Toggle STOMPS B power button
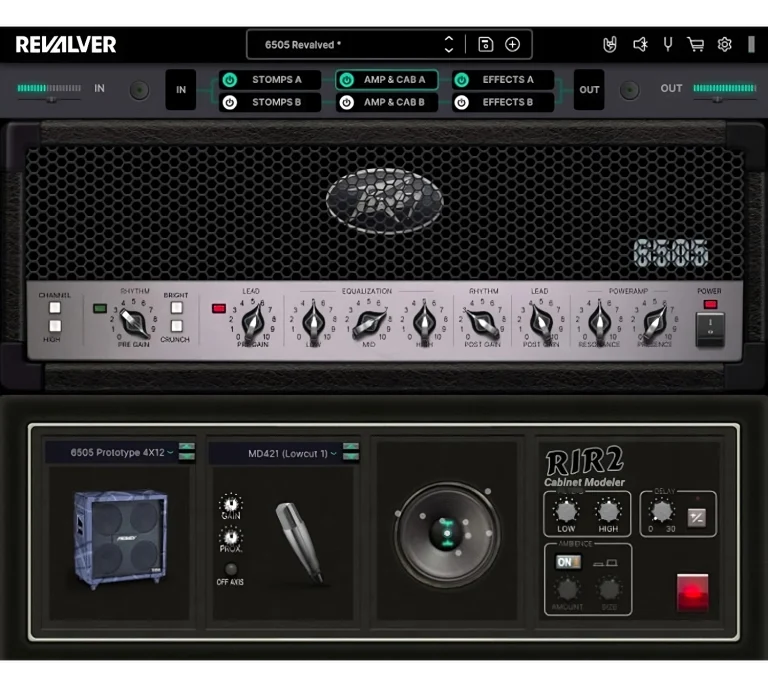 pos(230,102)
